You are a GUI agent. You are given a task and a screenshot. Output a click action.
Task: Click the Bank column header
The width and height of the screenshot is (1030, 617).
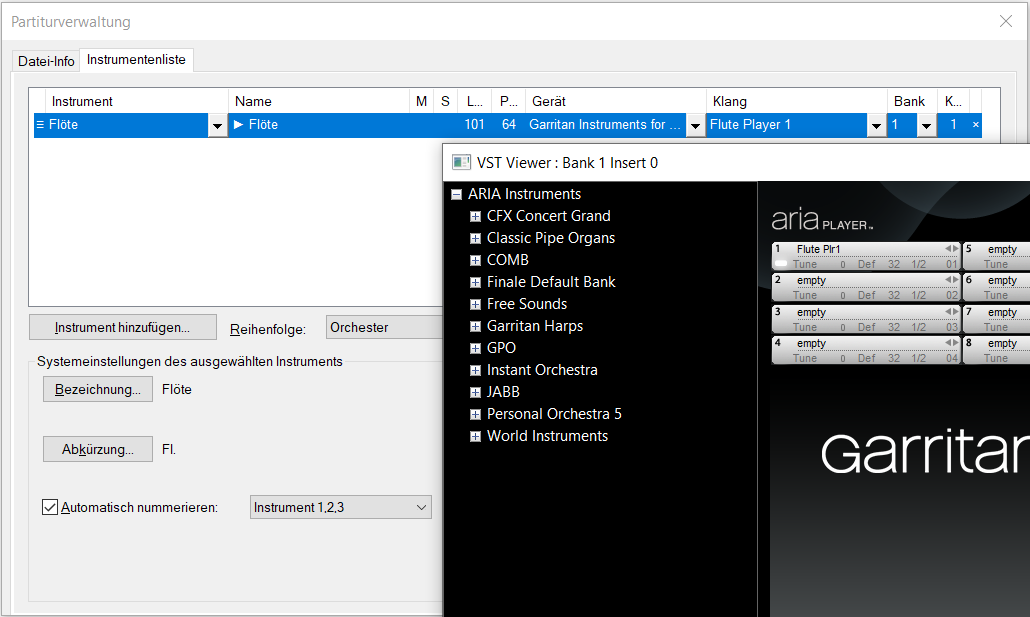[x=913, y=101]
